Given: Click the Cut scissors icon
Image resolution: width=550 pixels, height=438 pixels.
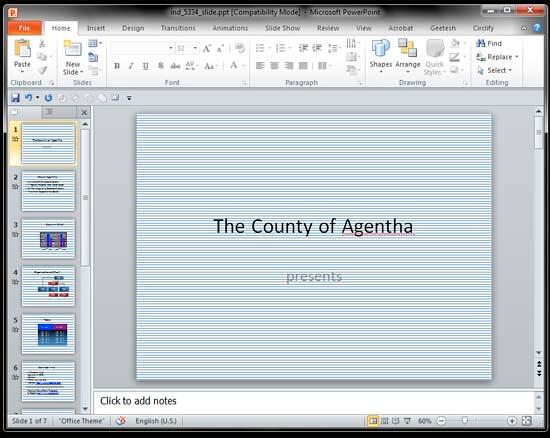Looking at the screenshot, I should coord(42,43).
